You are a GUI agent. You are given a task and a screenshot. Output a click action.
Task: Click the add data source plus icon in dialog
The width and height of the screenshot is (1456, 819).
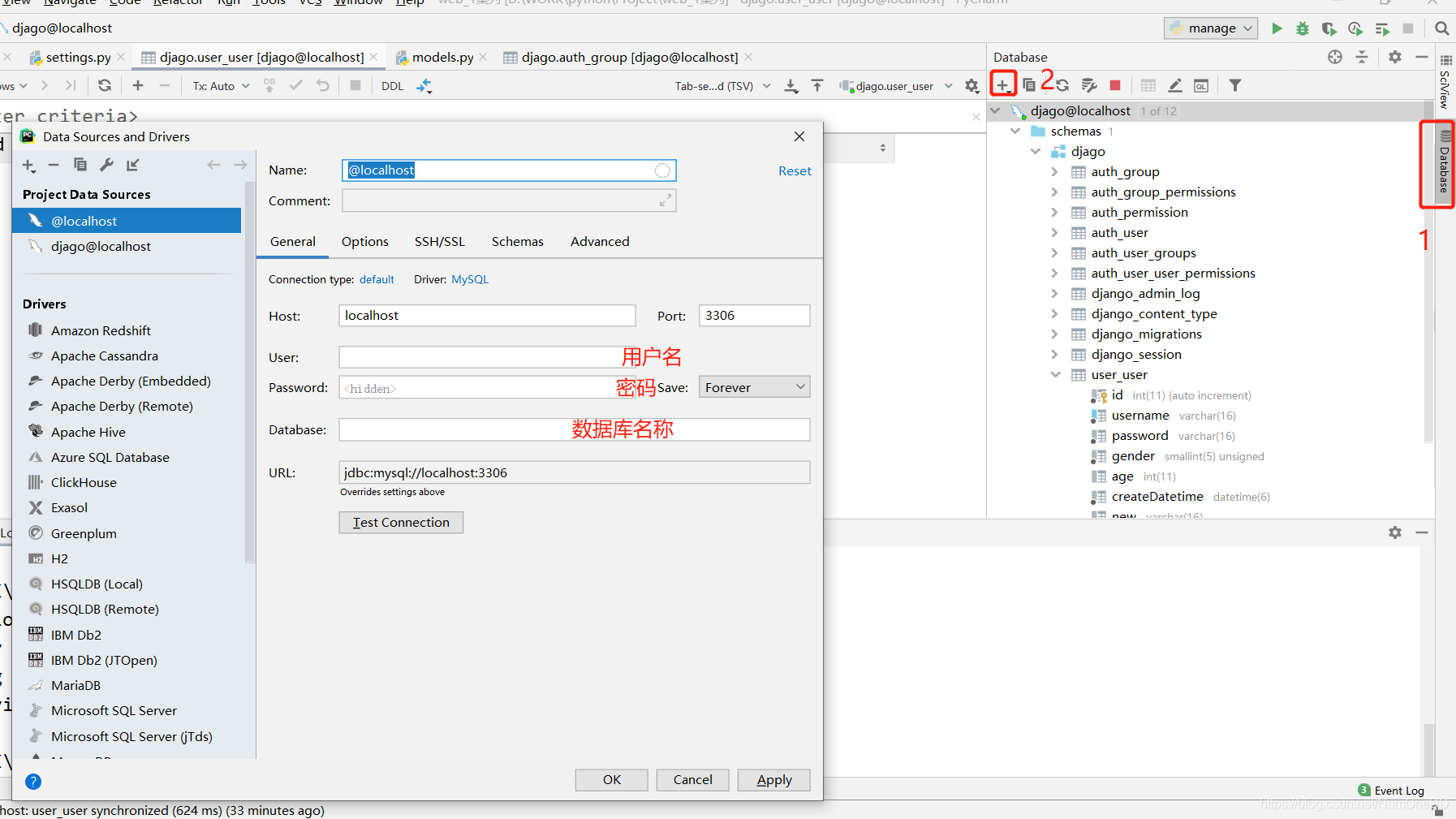(29, 165)
